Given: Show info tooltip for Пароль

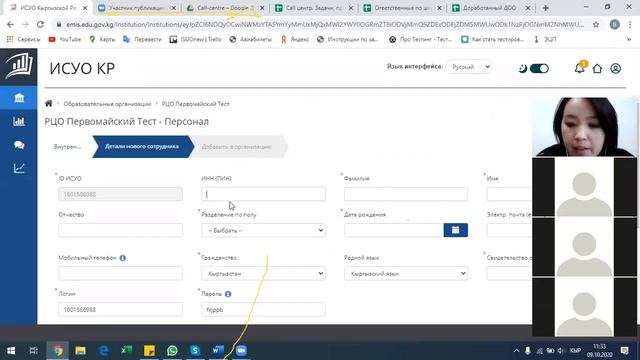Looking at the screenshot, I should pos(228,294).
